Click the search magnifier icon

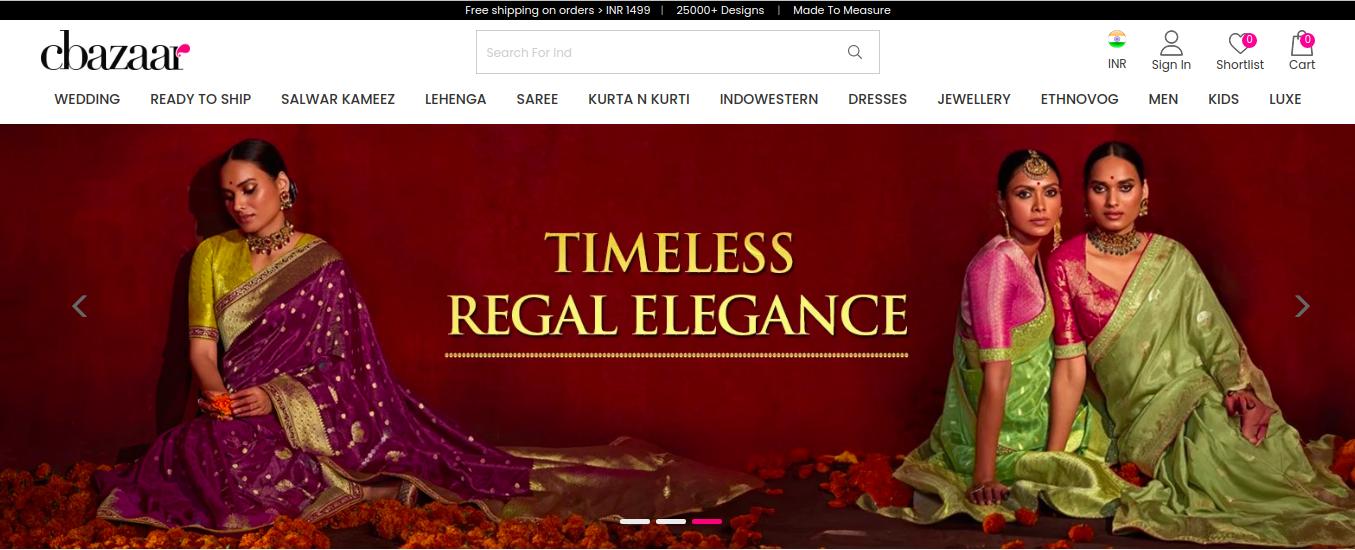click(x=855, y=52)
